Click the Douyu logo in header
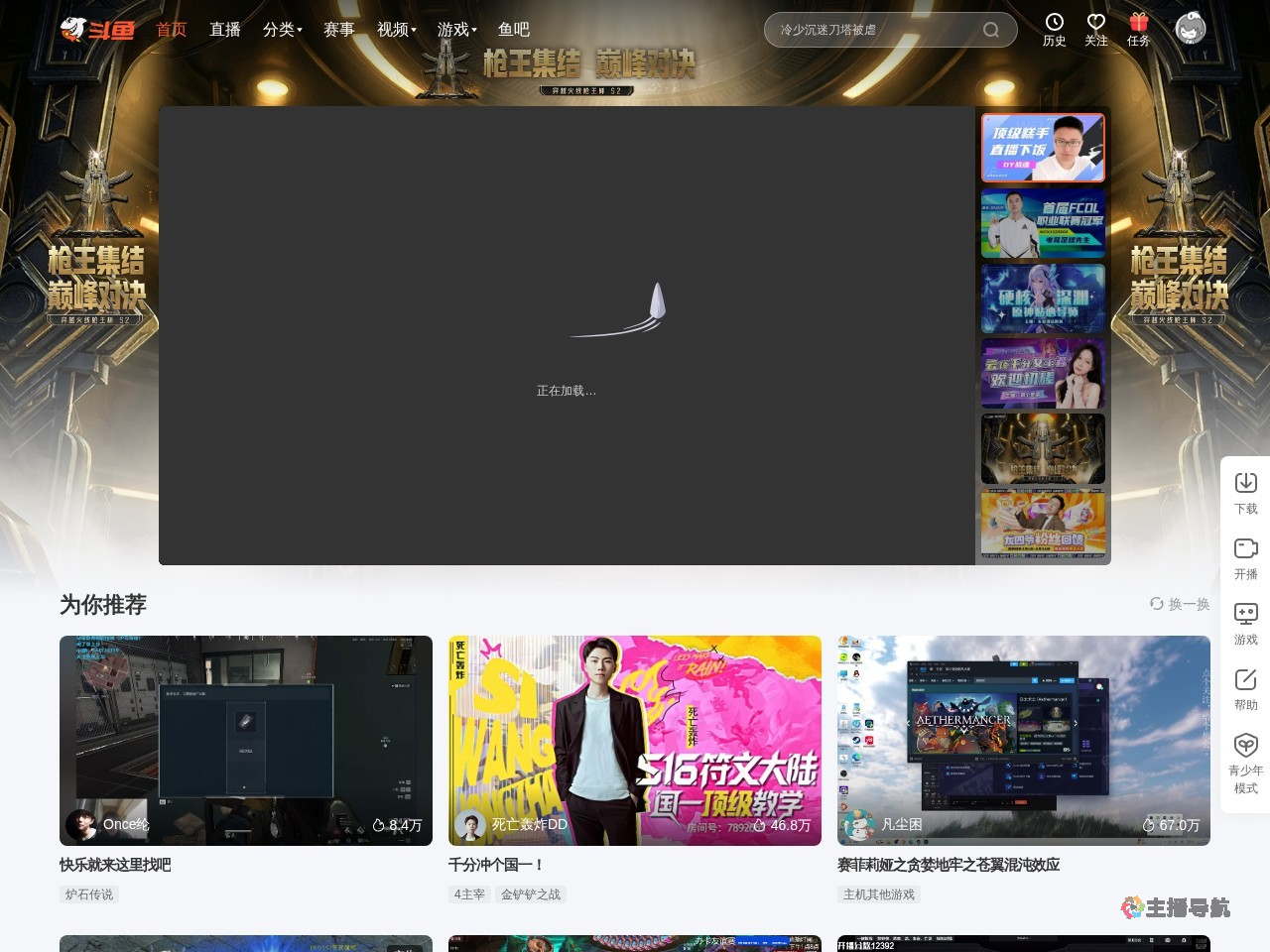The width and height of the screenshot is (1270, 952). pos(97,30)
